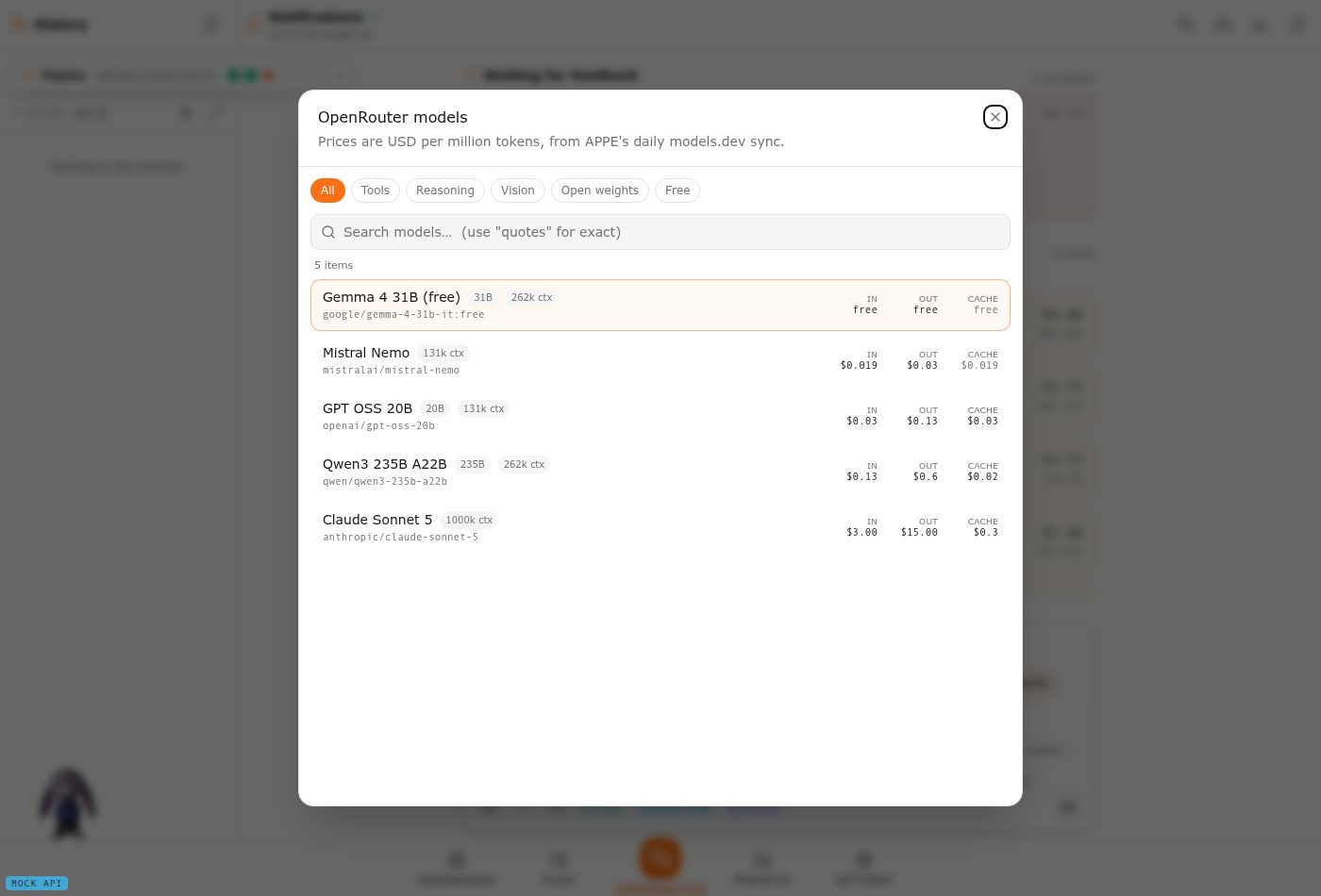Select the Gemma 4 31B (free) model
1321x896 pixels.
pyautogui.click(x=660, y=305)
